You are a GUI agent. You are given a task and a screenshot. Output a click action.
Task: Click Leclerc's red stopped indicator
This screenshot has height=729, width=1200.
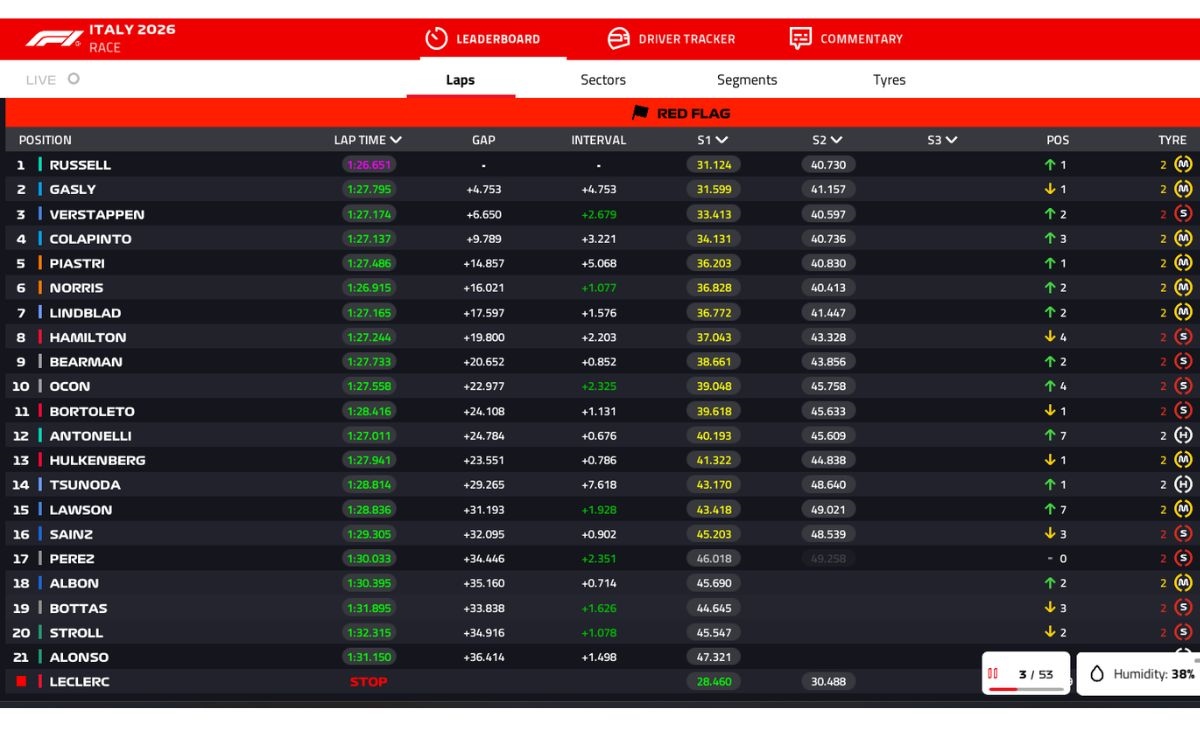tap(21, 681)
